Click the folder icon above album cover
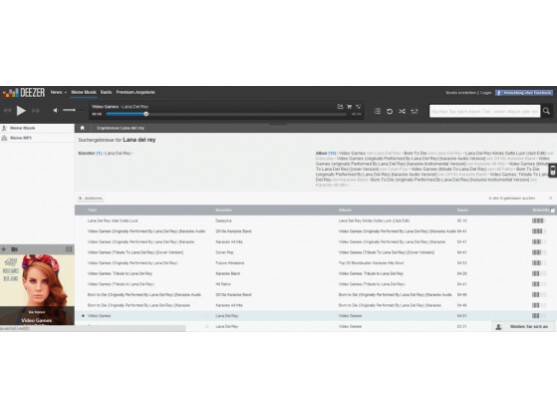Image resolution: width=557 pixels, height=418 pixels. (x=14, y=249)
